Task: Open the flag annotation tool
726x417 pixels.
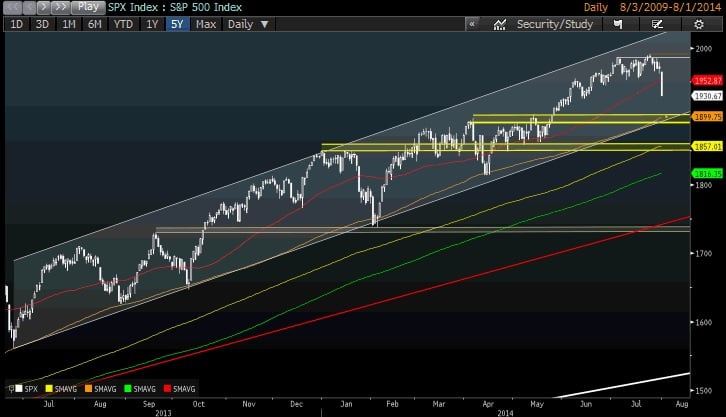Action: pos(618,24)
